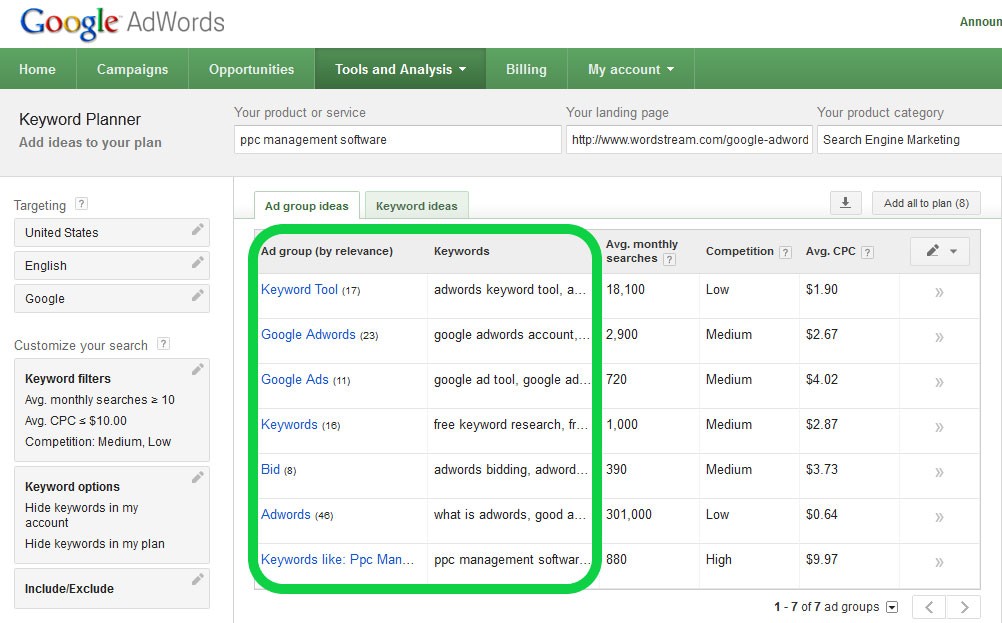This screenshot has height=623, width=1002.
Task: Click the Your landing page URL field
Action: 689,139
